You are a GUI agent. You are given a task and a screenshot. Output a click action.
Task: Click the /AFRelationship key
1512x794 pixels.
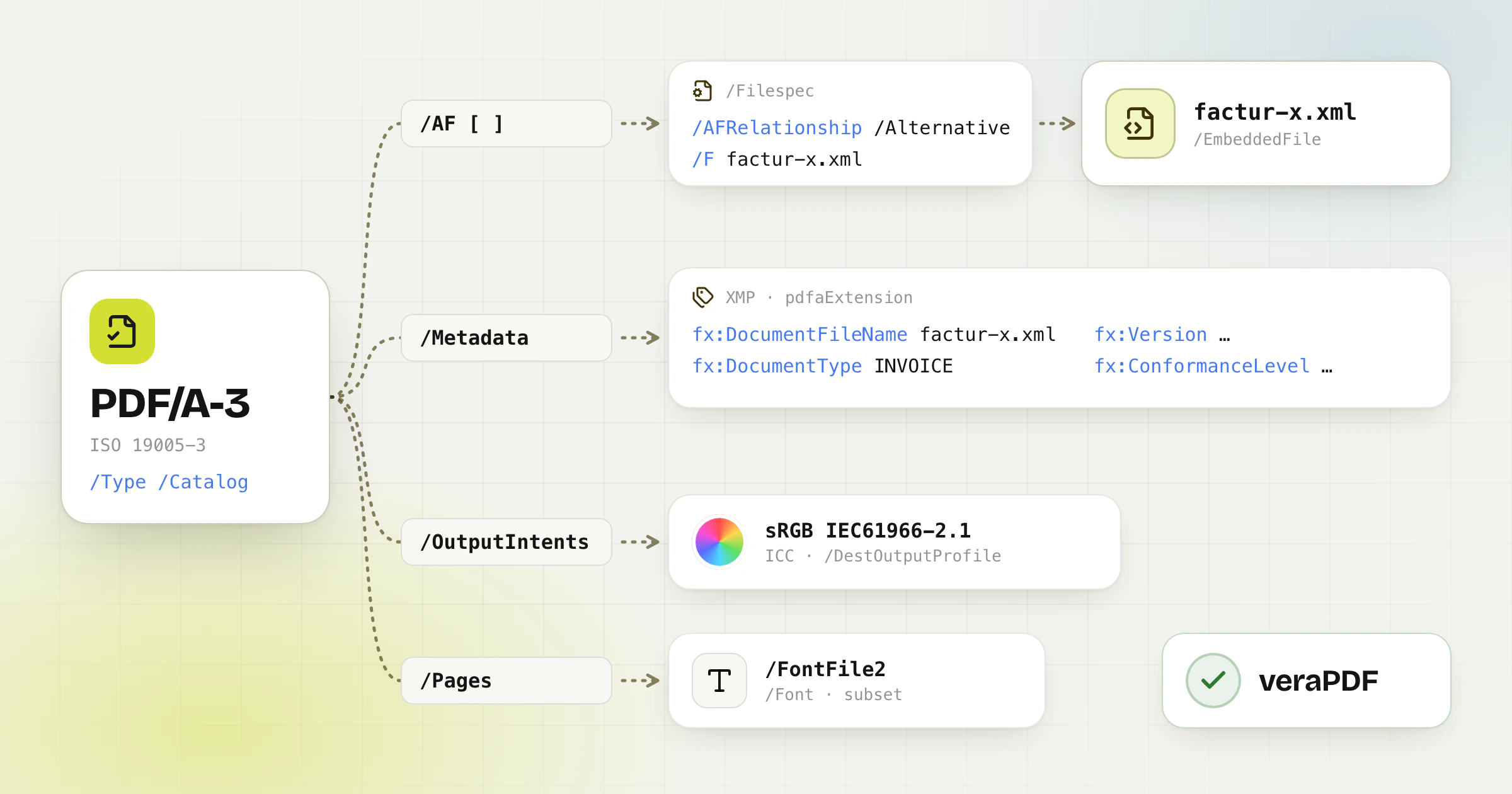coord(777,128)
